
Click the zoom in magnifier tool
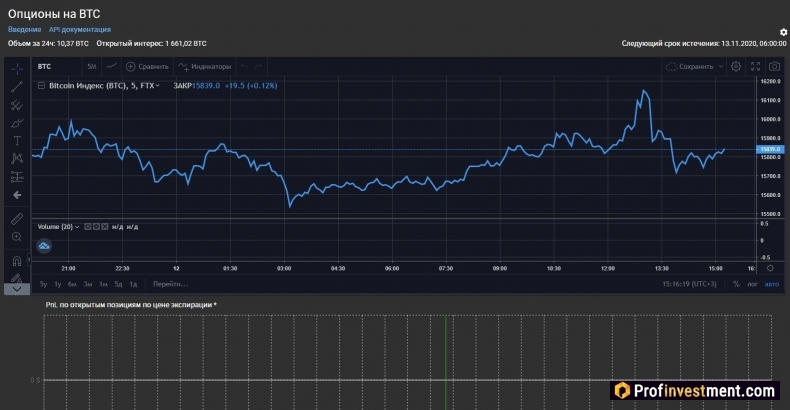(17, 237)
